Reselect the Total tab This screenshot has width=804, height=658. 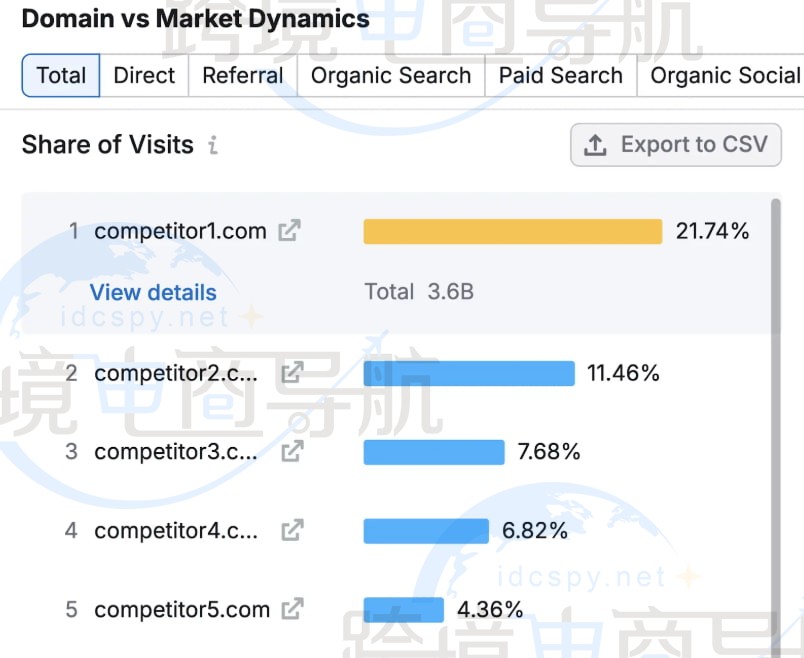coord(61,75)
